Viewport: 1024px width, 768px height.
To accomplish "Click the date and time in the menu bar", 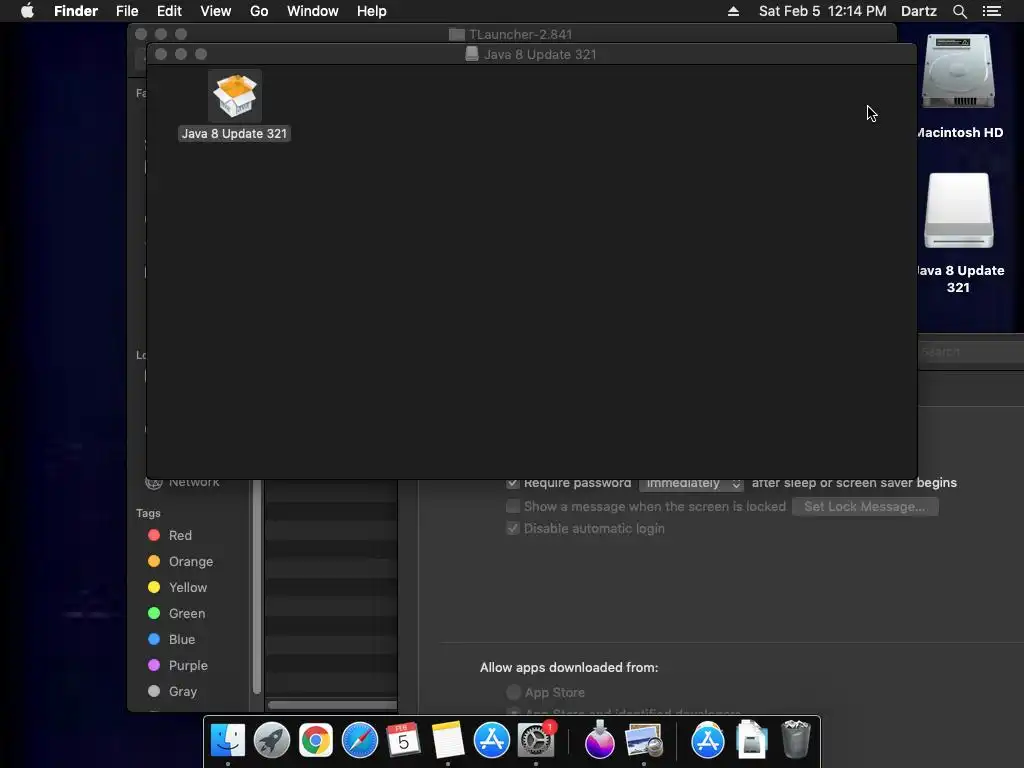I will pos(823,11).
